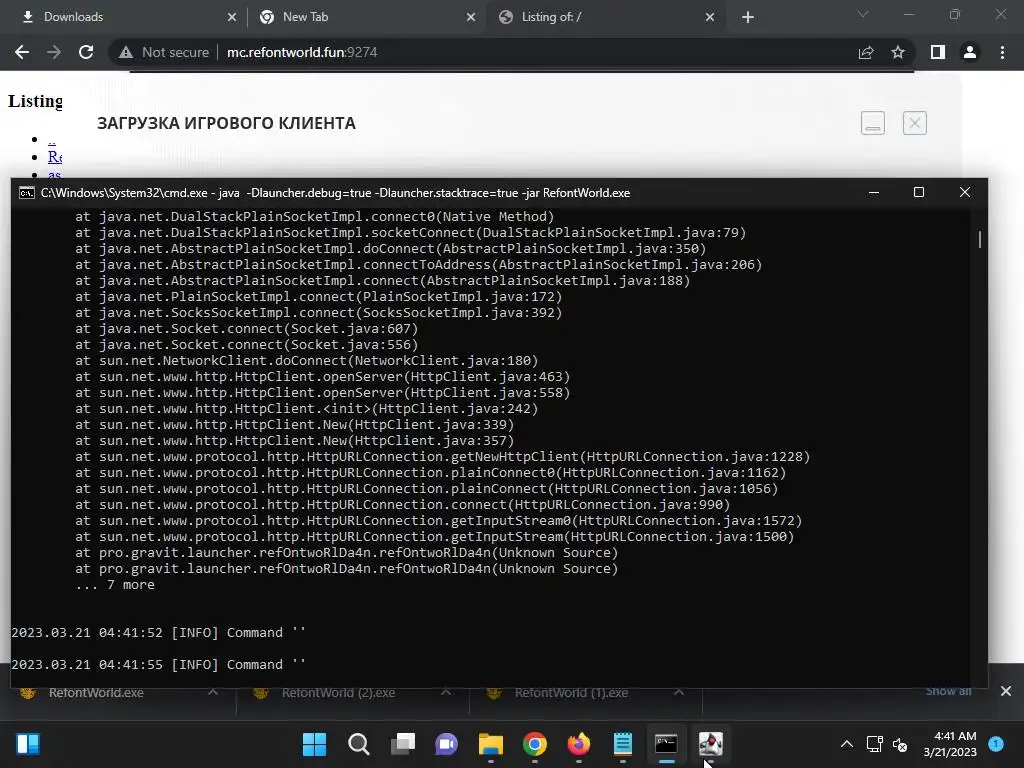Open downloaded RefontWorld (1).exe item
The width and height of the screenshot is (1024, 768).
571,693
